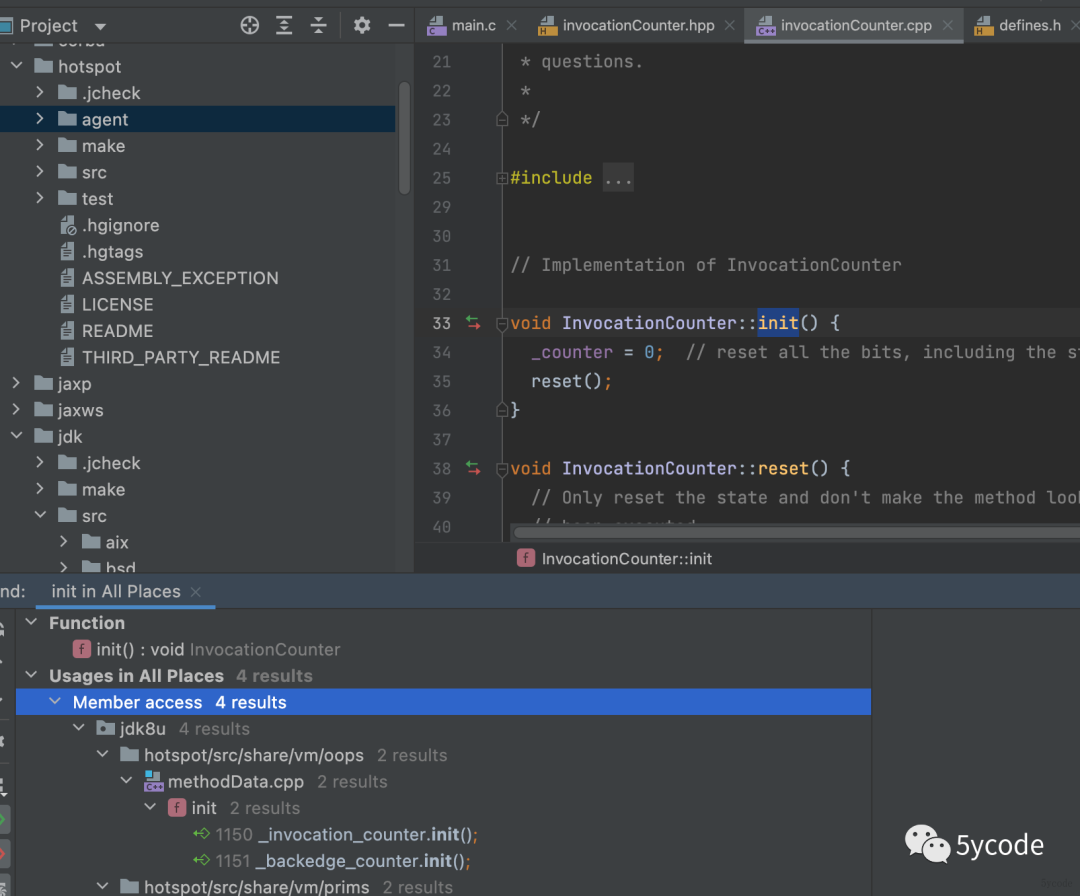Expand the aix folder
Screen dimensions: 1080x896
tap(63, 542)
